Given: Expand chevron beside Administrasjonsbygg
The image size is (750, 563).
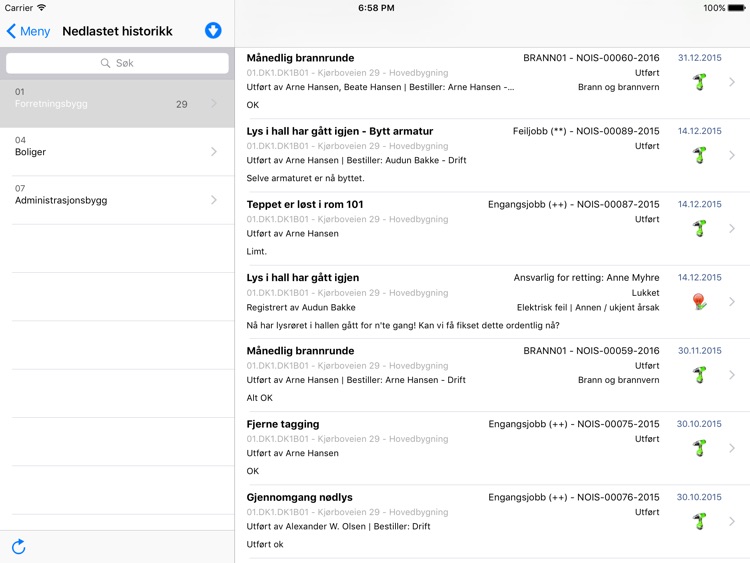Looking at the screenshot, I should pyautogui.click(x=214, y=200).
